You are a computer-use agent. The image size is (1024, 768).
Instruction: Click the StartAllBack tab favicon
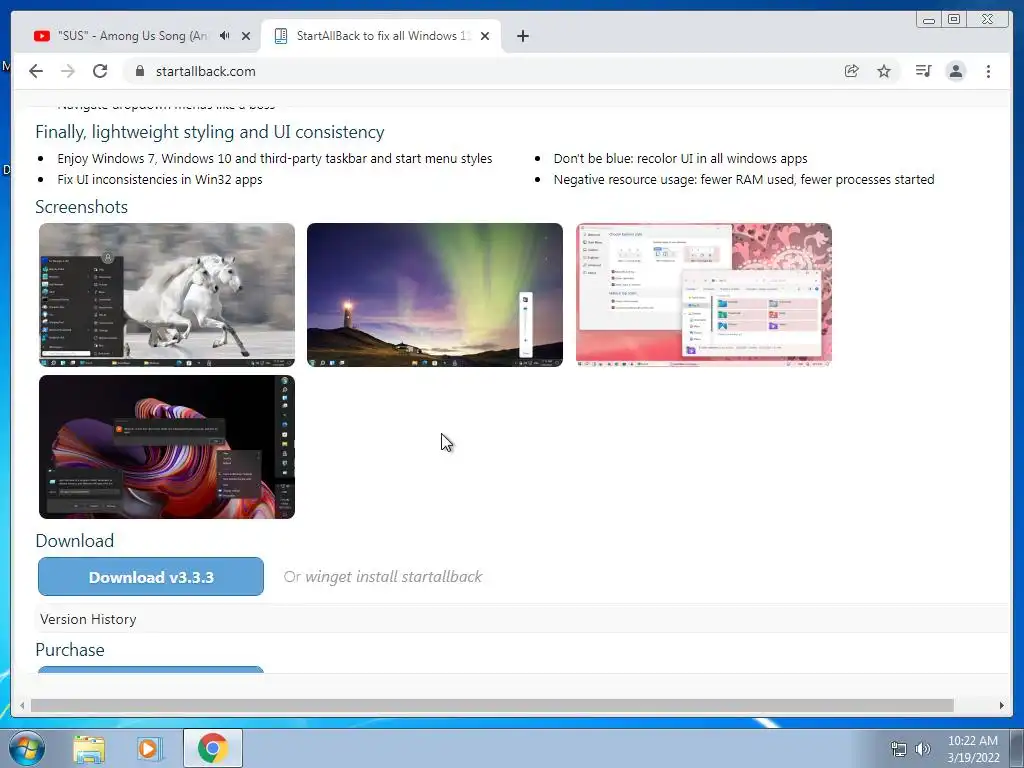281,36
